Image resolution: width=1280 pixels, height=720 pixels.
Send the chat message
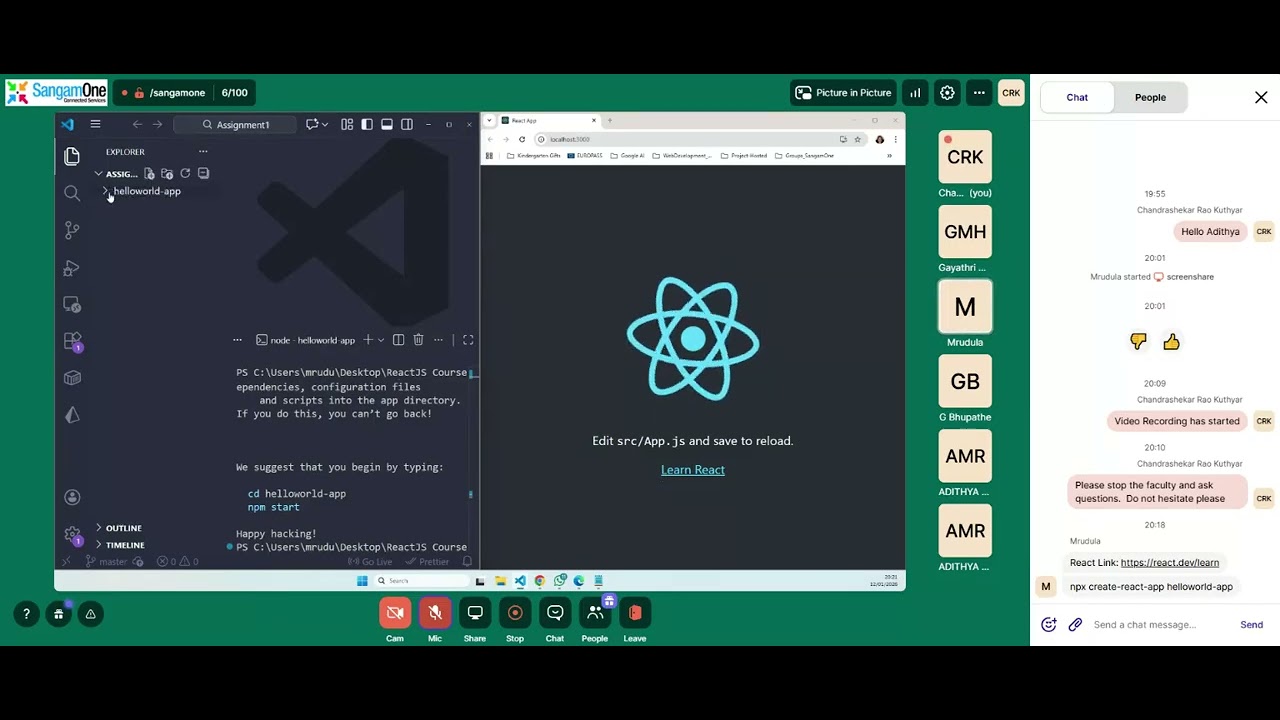pos(1252,625)
